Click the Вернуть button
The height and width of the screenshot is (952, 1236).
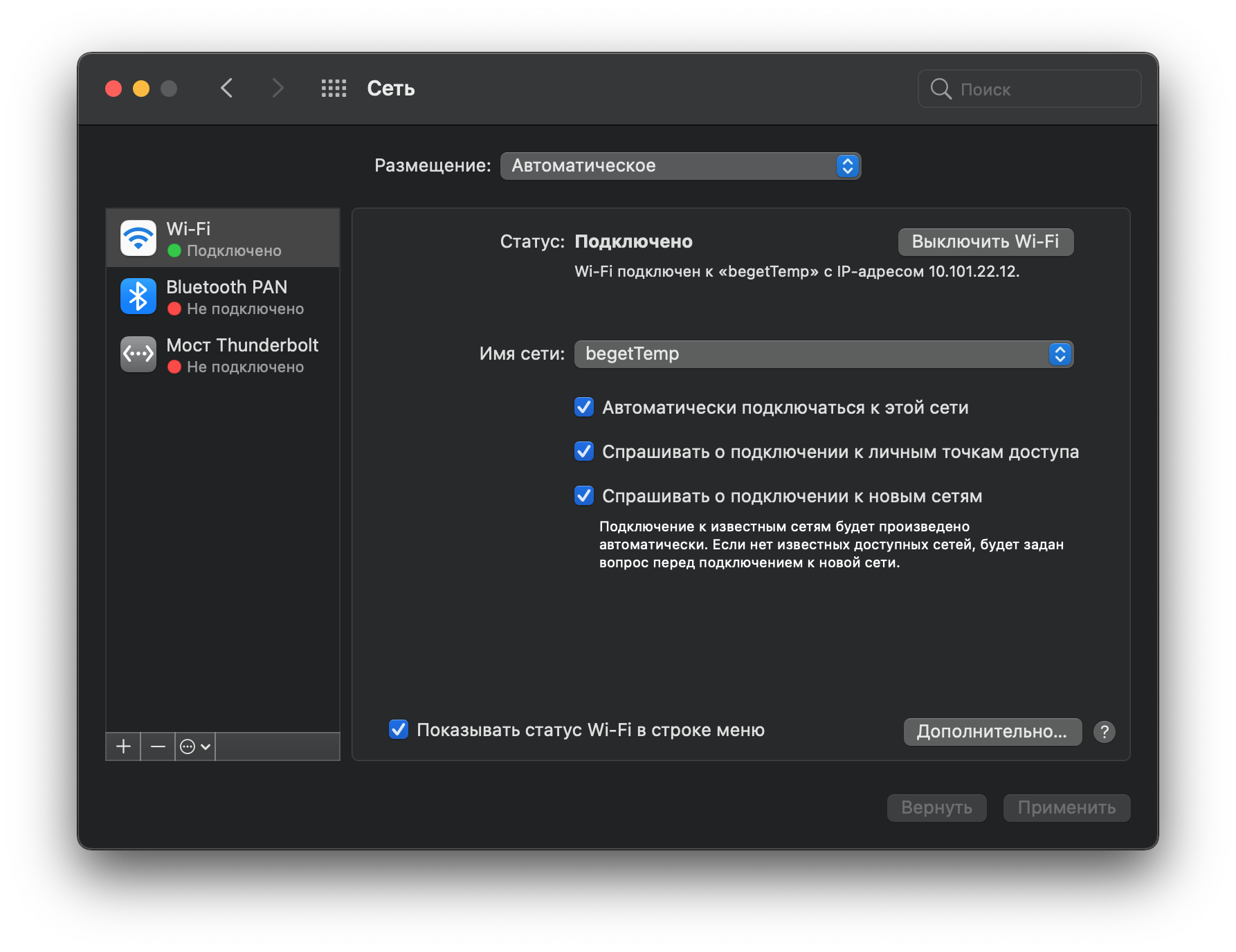[936, 807]
